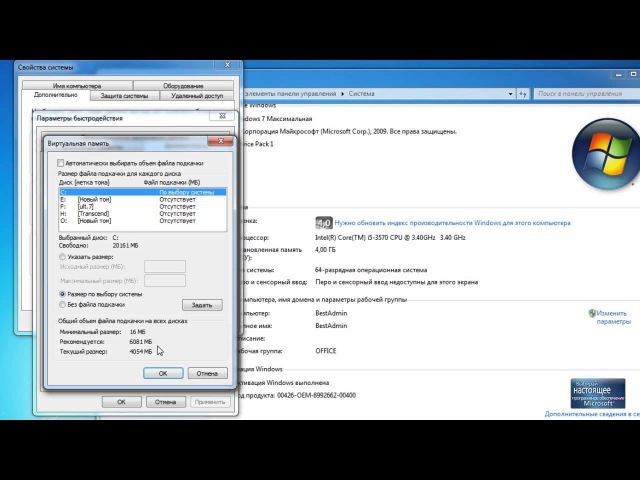This screenshot has width=640, height=480.
Task: Switch to the 'Удаленный доступ' tab
Action: (197, 96)
